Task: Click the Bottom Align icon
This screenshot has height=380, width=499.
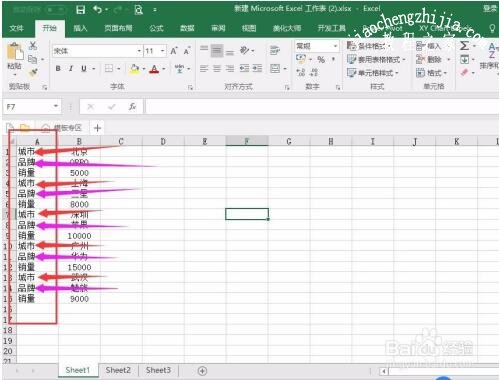Action: (230, 51)
